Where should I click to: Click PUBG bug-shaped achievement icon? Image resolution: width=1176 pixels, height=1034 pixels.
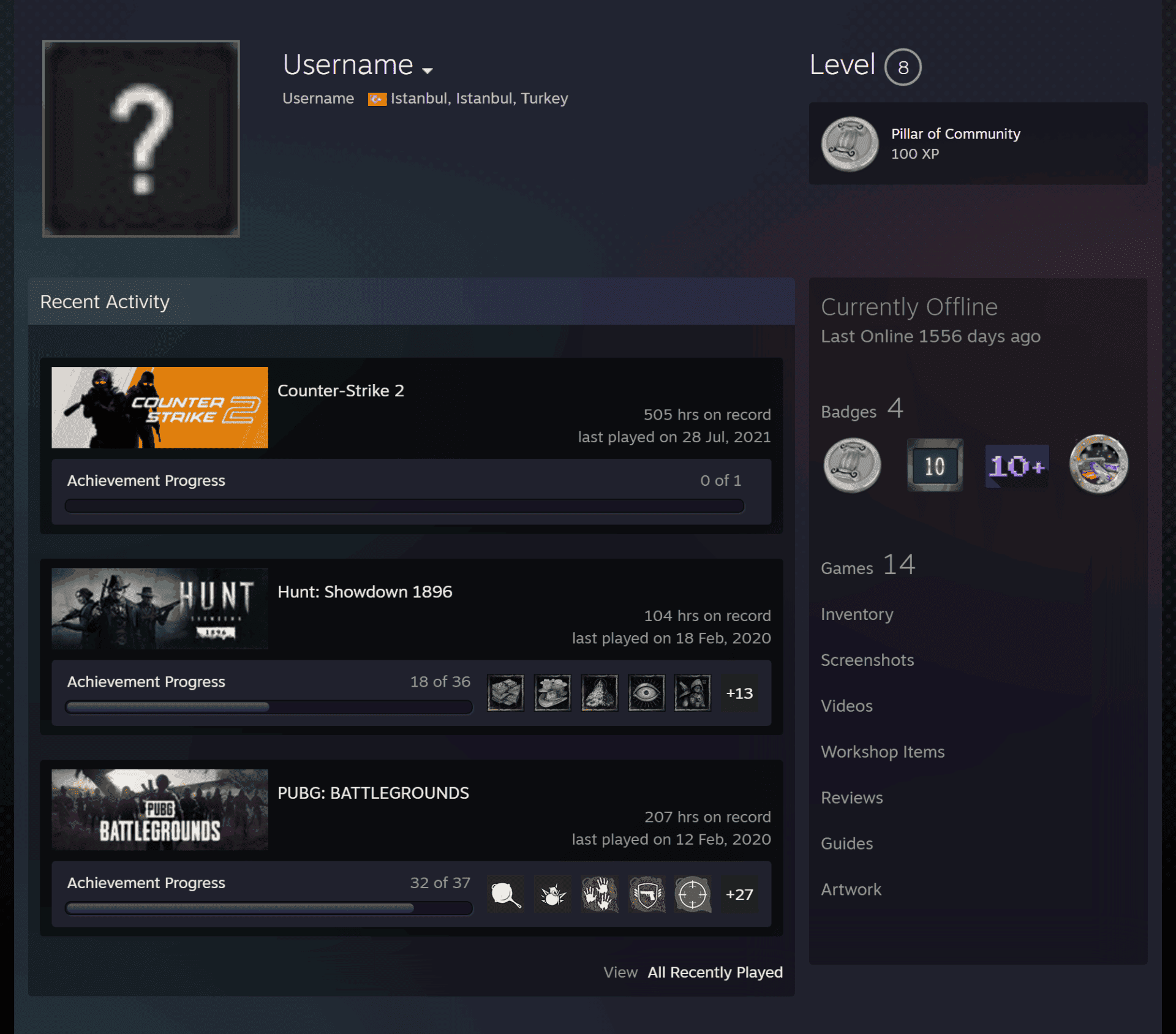pos(552,894)
